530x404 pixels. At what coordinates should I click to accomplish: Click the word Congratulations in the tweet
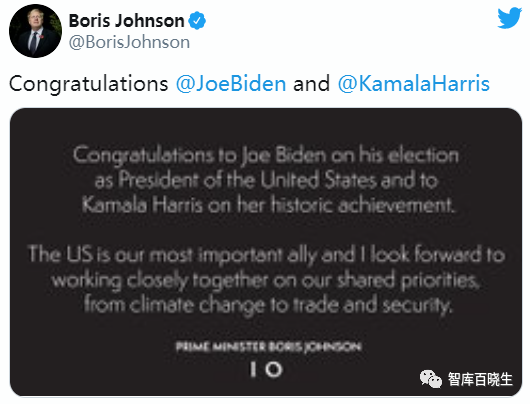(89, 85)
